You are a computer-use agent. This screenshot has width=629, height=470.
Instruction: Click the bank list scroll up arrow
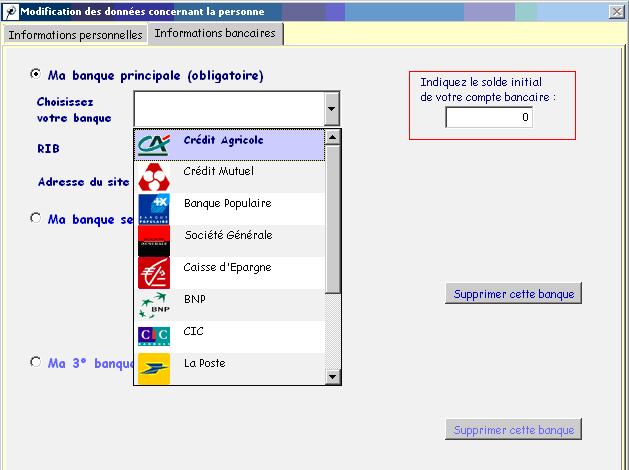(x=333, y=138)
